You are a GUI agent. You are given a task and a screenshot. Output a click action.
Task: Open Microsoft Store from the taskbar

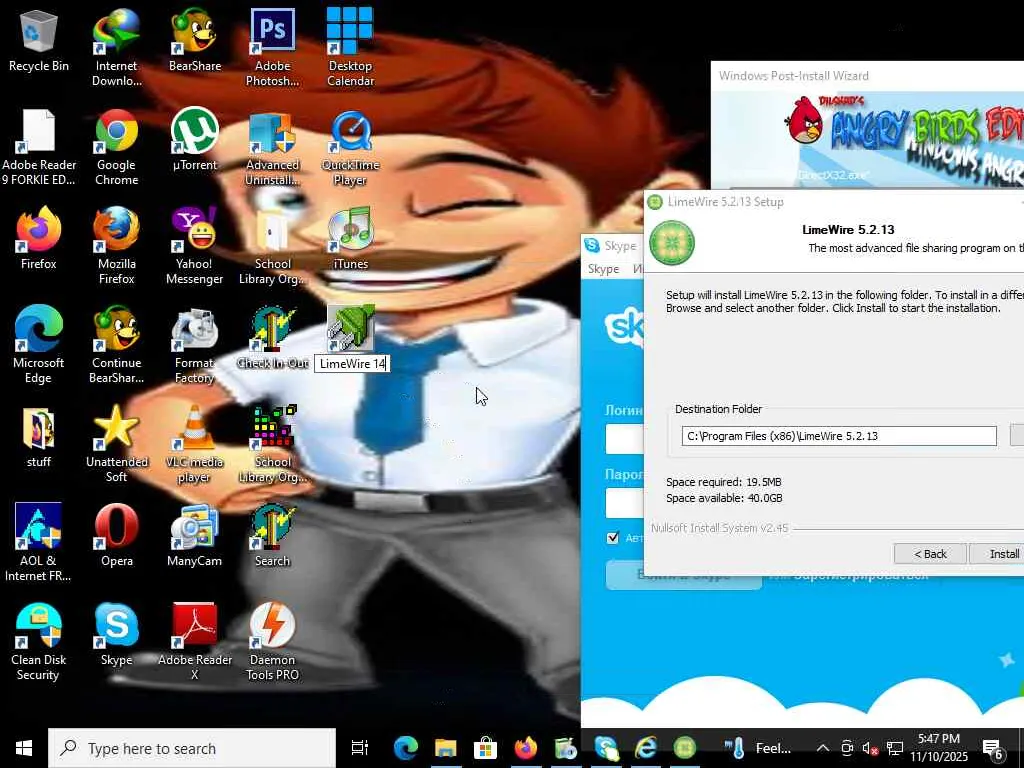click(x=485, y=748)
